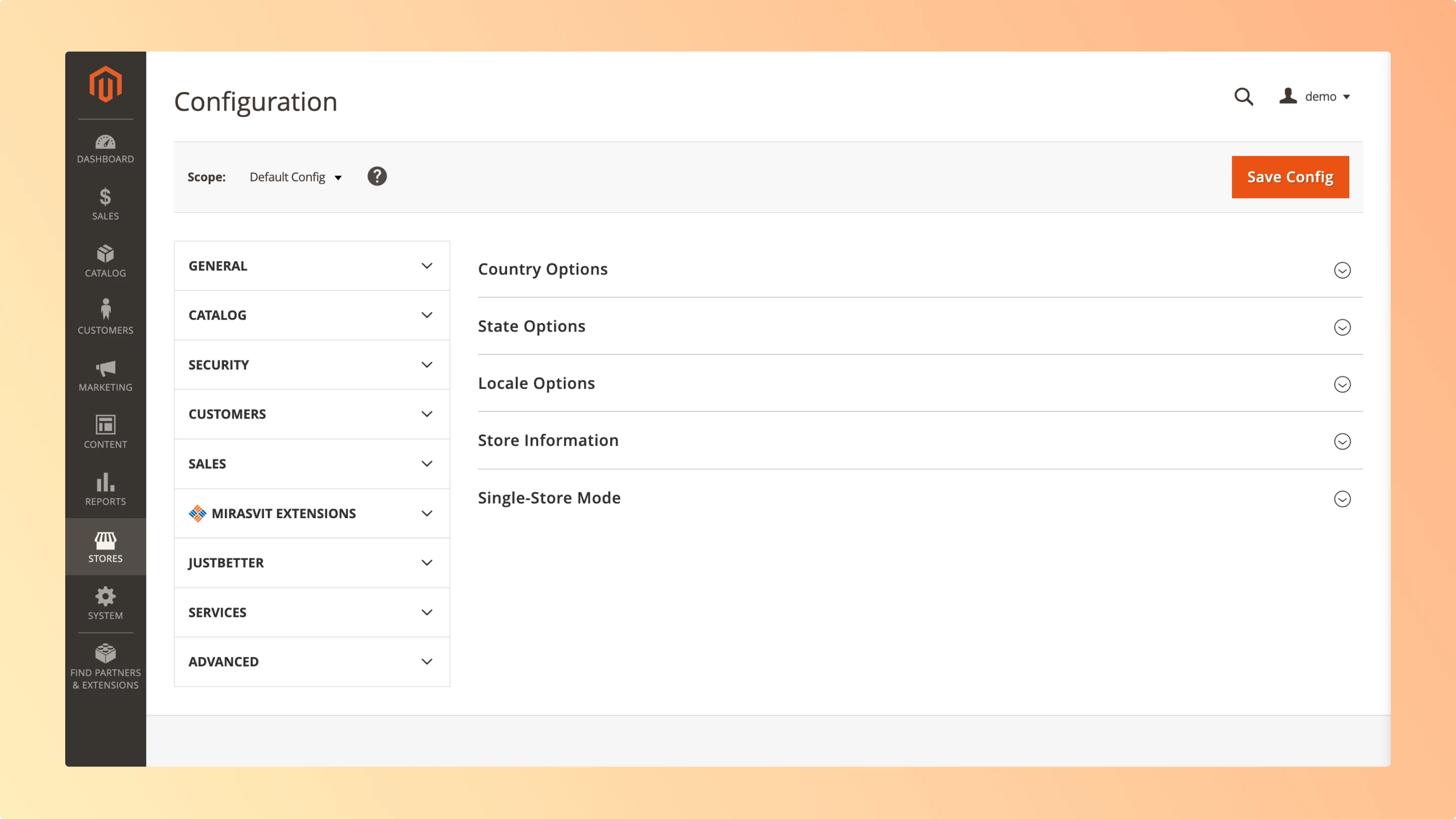
Task: Open the Scope Default Config dropdown
Action: coord(295,177)
